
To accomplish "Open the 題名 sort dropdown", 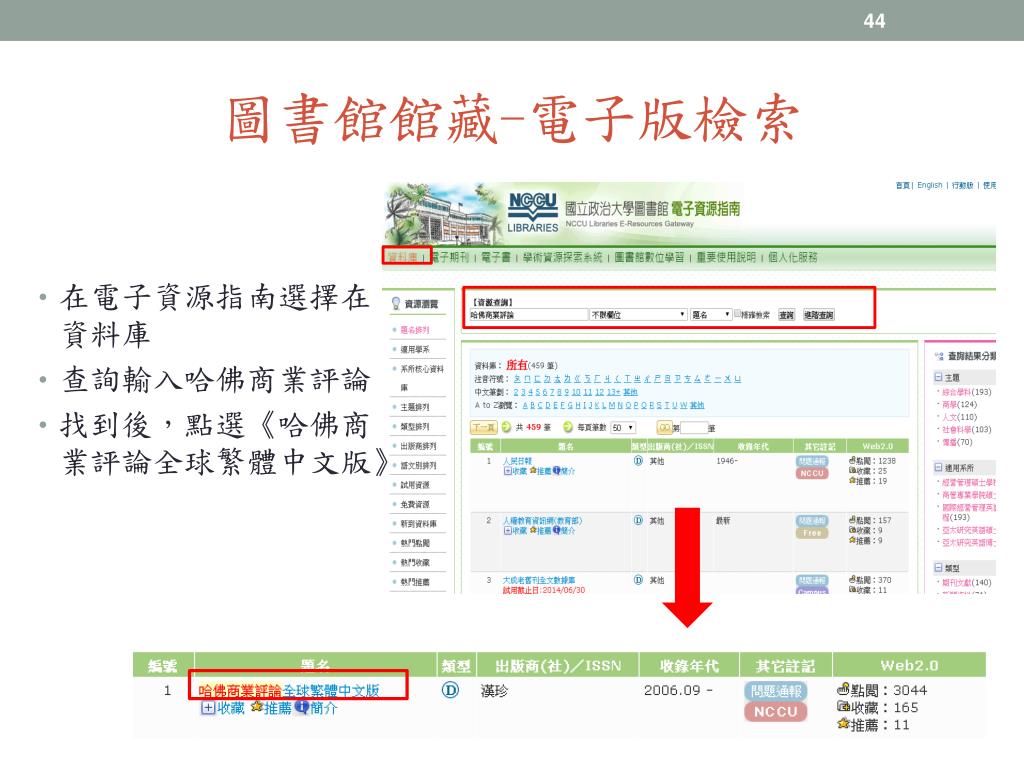I will [711, 315].
